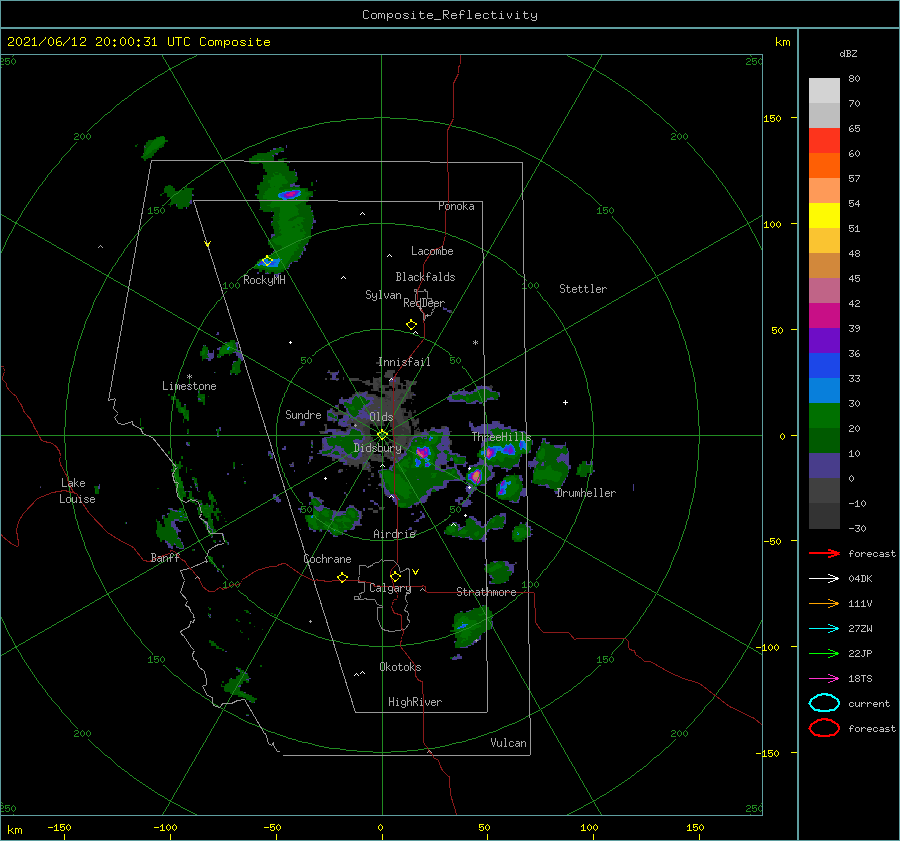
Task: Click the Banff label
Action: coord(165,557)
